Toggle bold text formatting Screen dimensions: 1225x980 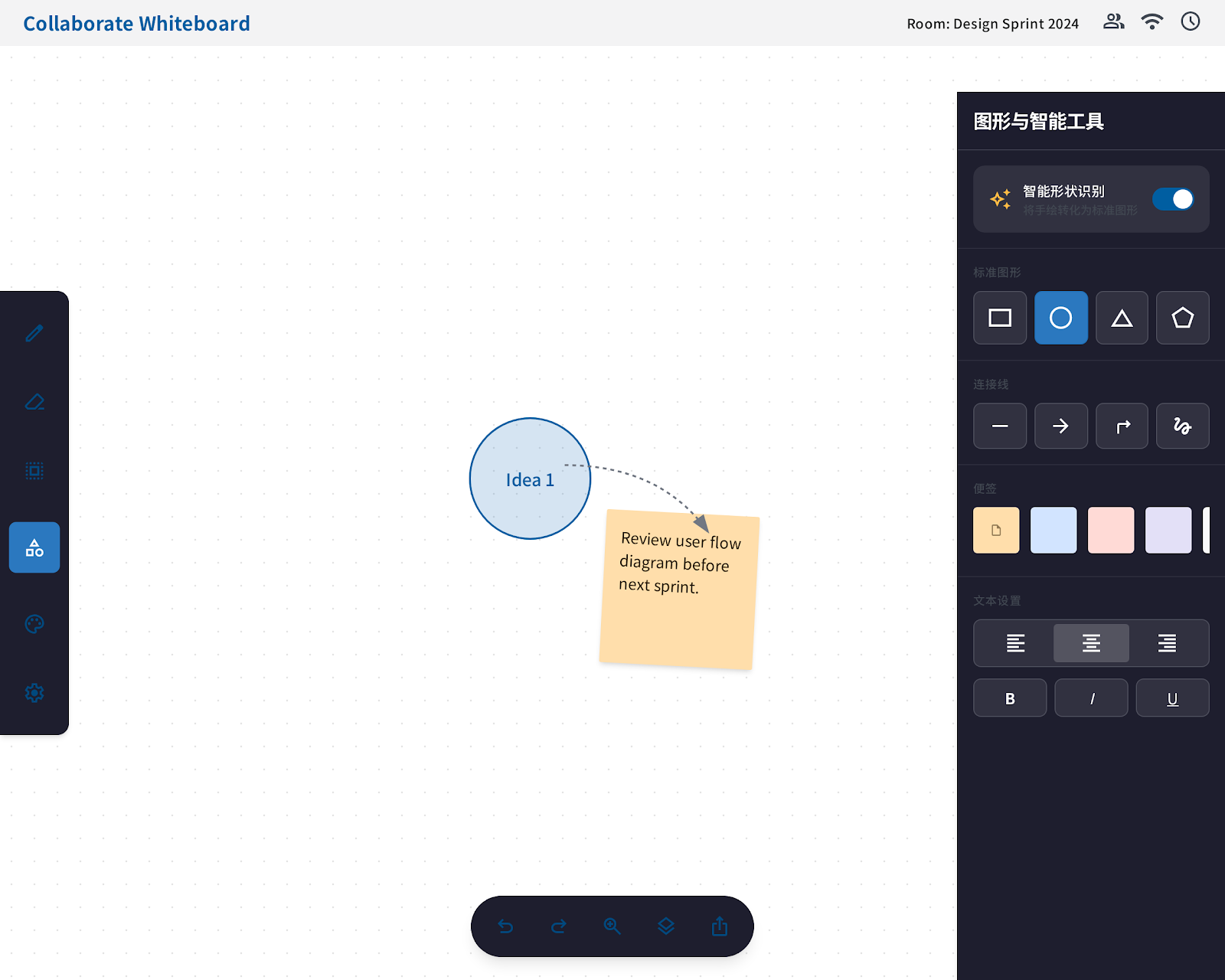pos(1010,698)
